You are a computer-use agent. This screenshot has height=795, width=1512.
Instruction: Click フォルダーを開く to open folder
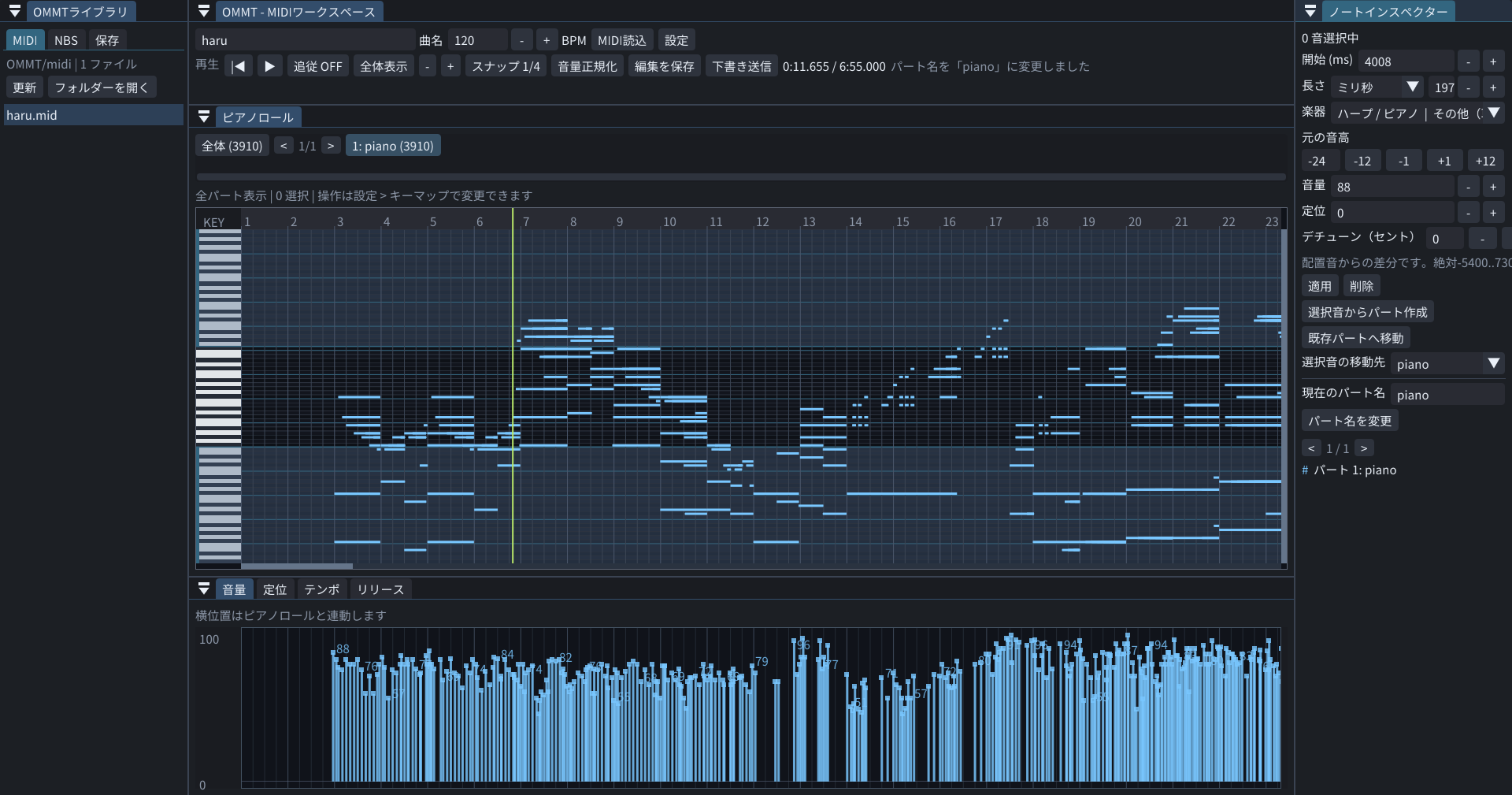click(102, 87)
